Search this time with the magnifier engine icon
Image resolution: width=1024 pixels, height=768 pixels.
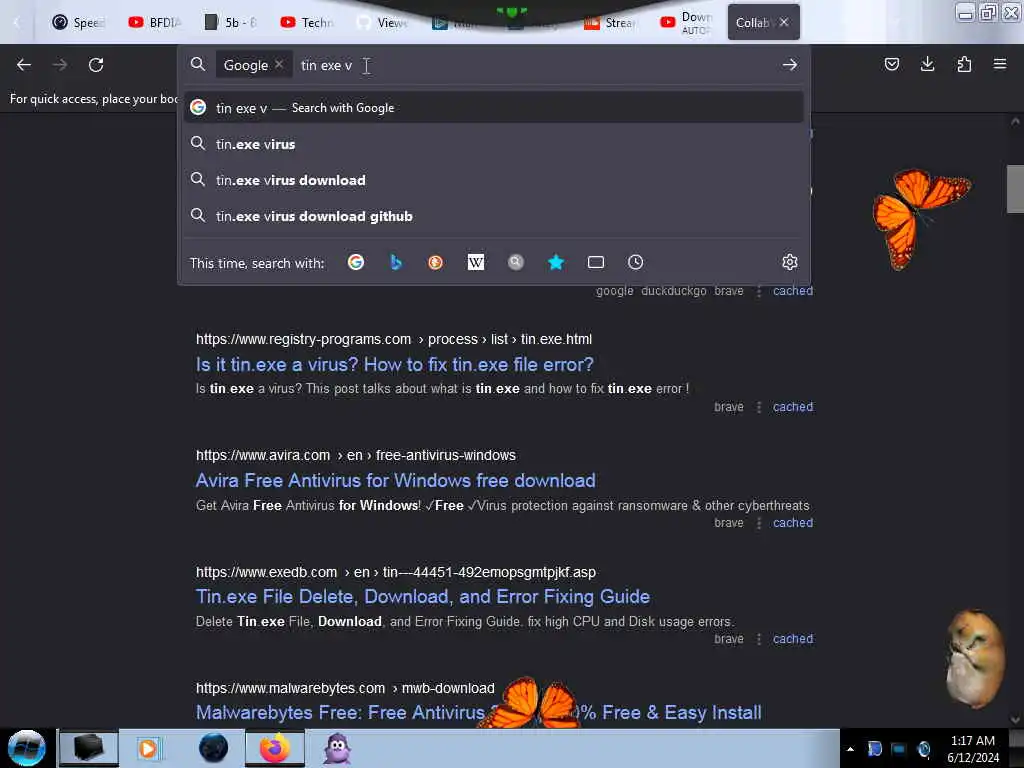[x=516, y=263]
